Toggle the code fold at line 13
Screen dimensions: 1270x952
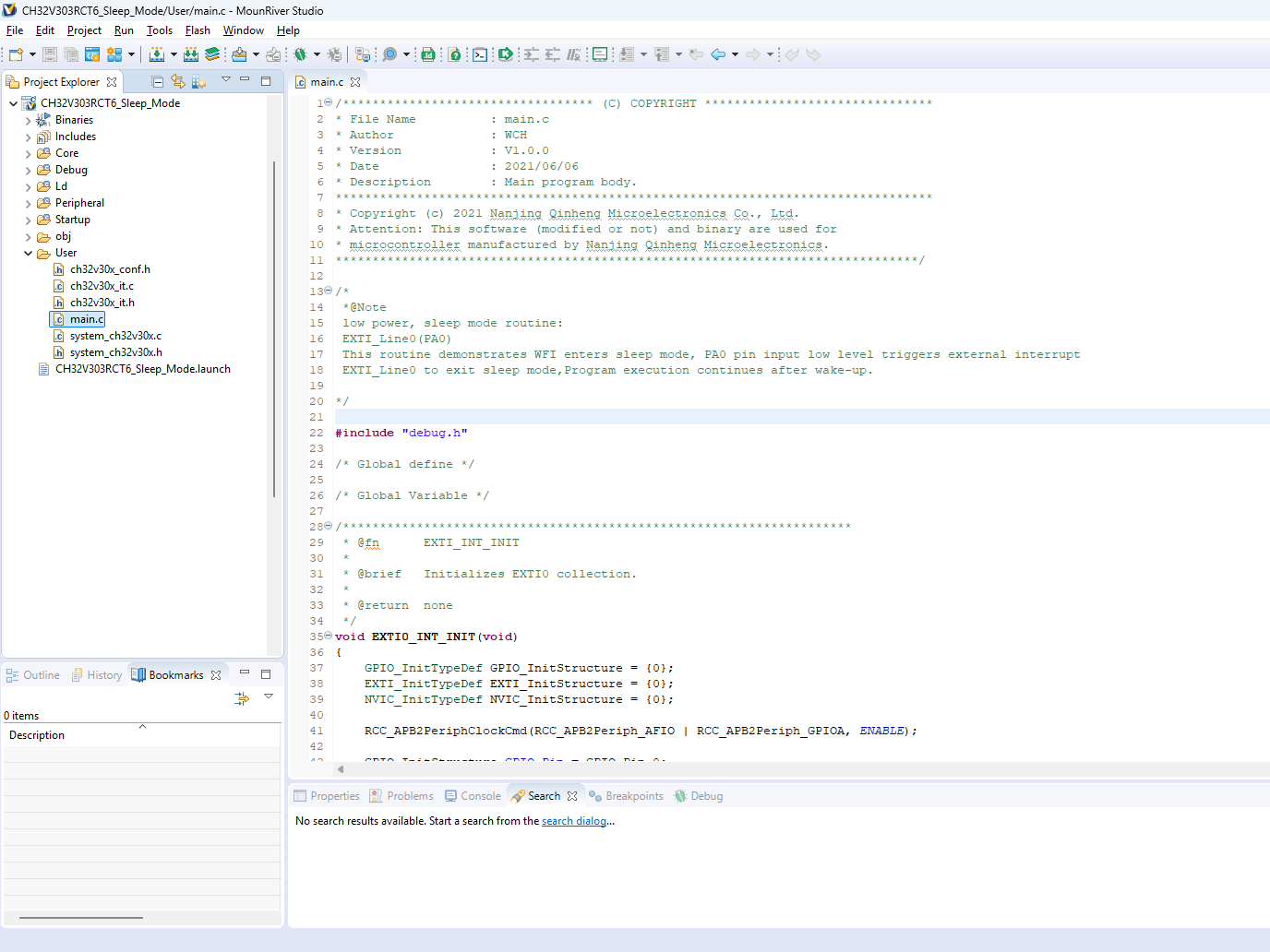pyautogui.click(x=329, y=291)
